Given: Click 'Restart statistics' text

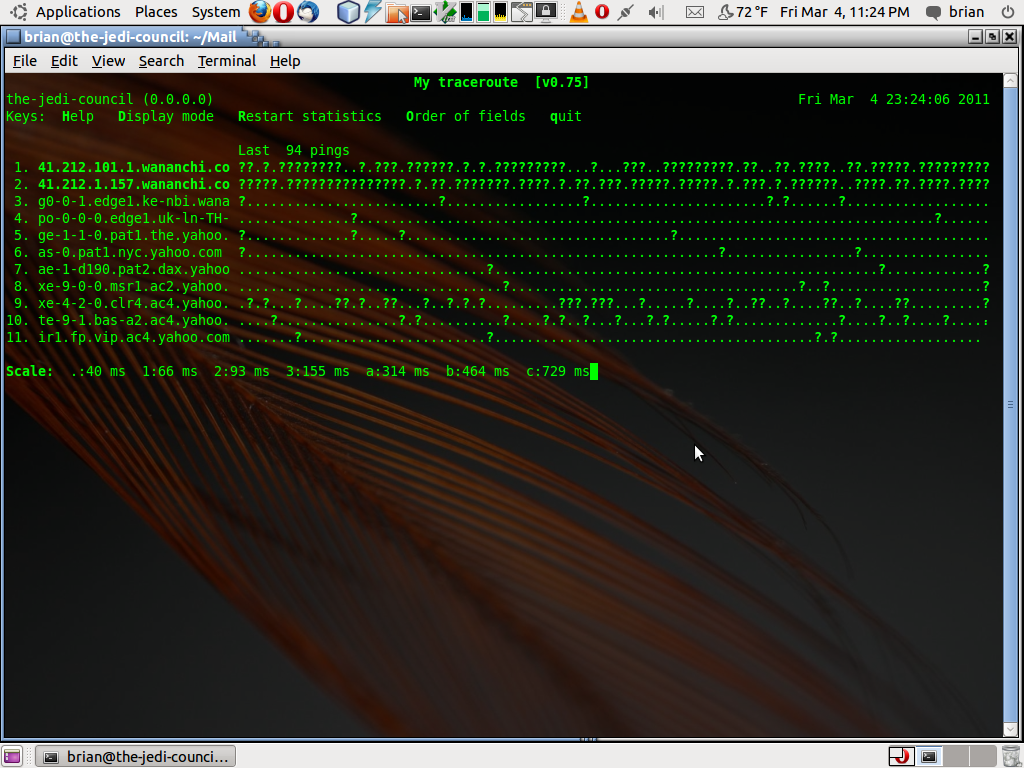Looking at the screenshot, I should click(310, 116).
